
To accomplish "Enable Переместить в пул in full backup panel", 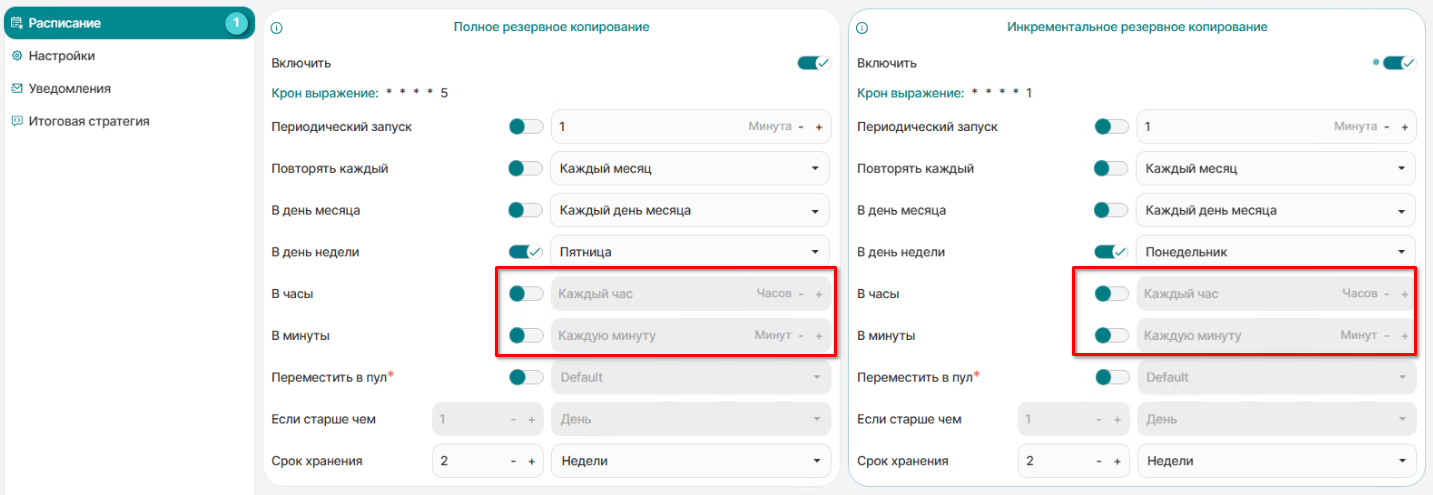I will point(526,377).
